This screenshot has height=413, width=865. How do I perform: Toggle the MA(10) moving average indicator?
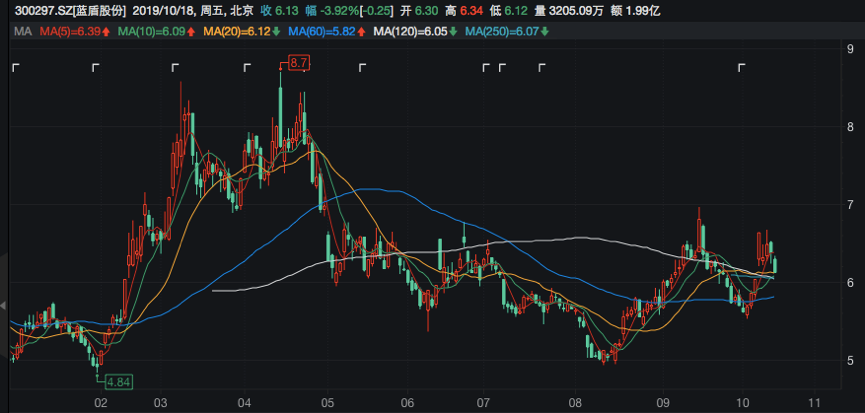[x=152, y=33]
